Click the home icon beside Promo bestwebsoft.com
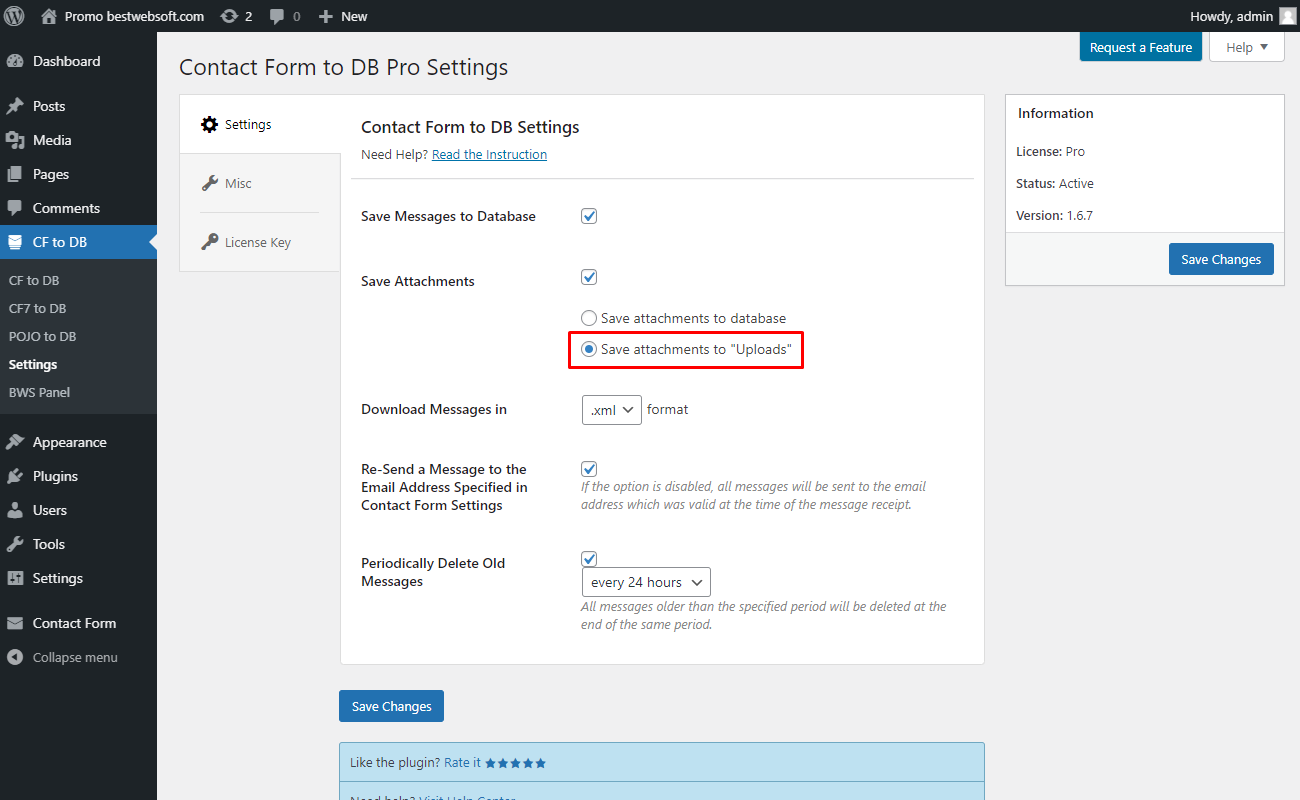Screen dimensions: 1300x800 [49, 16]
